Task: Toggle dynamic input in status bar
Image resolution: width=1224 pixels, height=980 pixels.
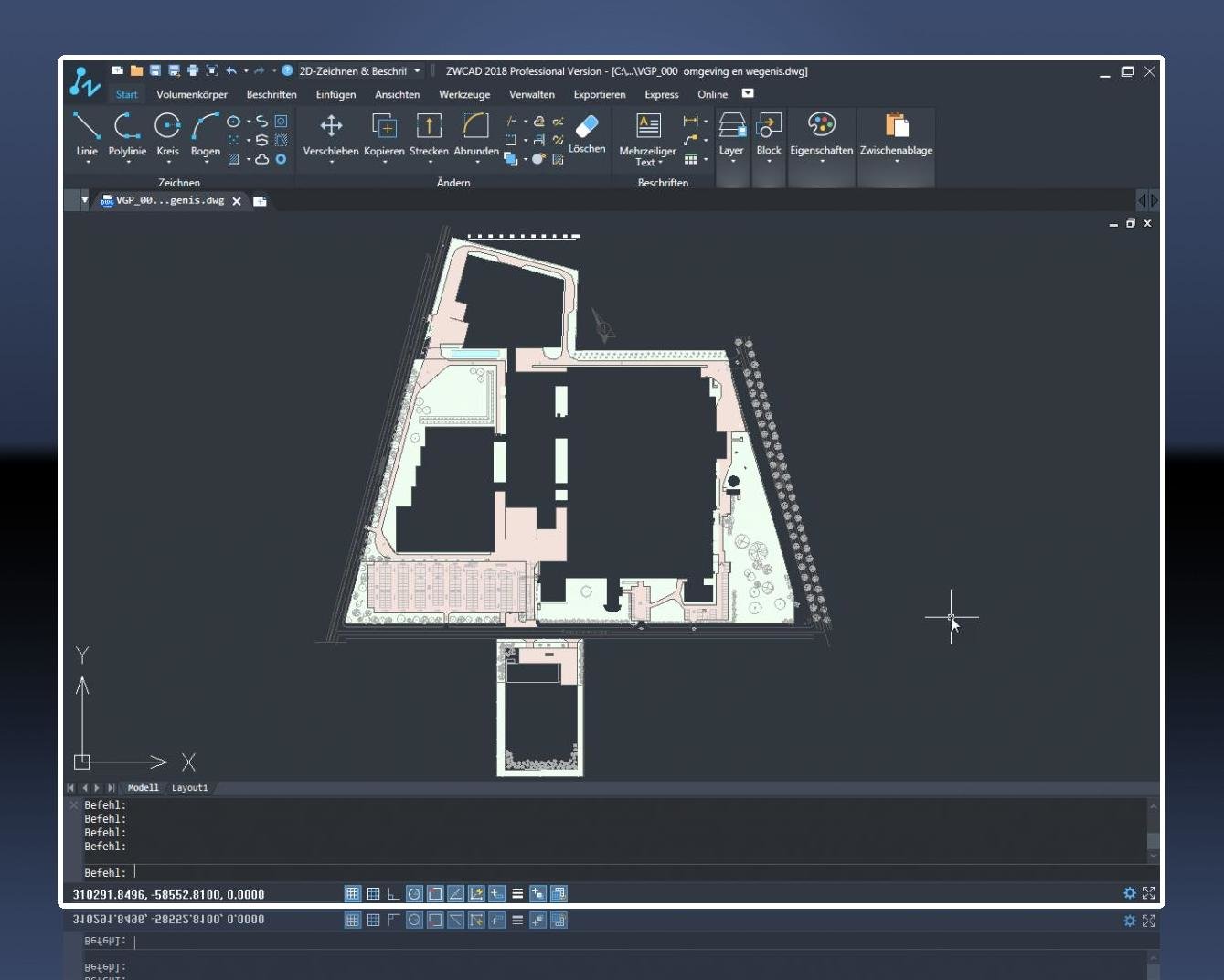Action: coord(496,894)
